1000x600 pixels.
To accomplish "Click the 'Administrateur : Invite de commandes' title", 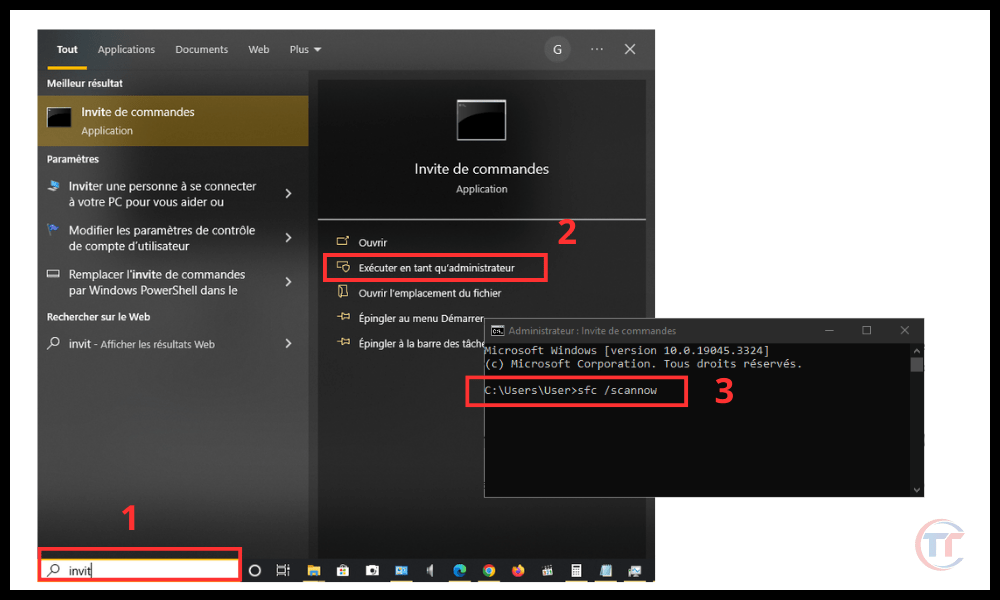I will tap(592, 330).
